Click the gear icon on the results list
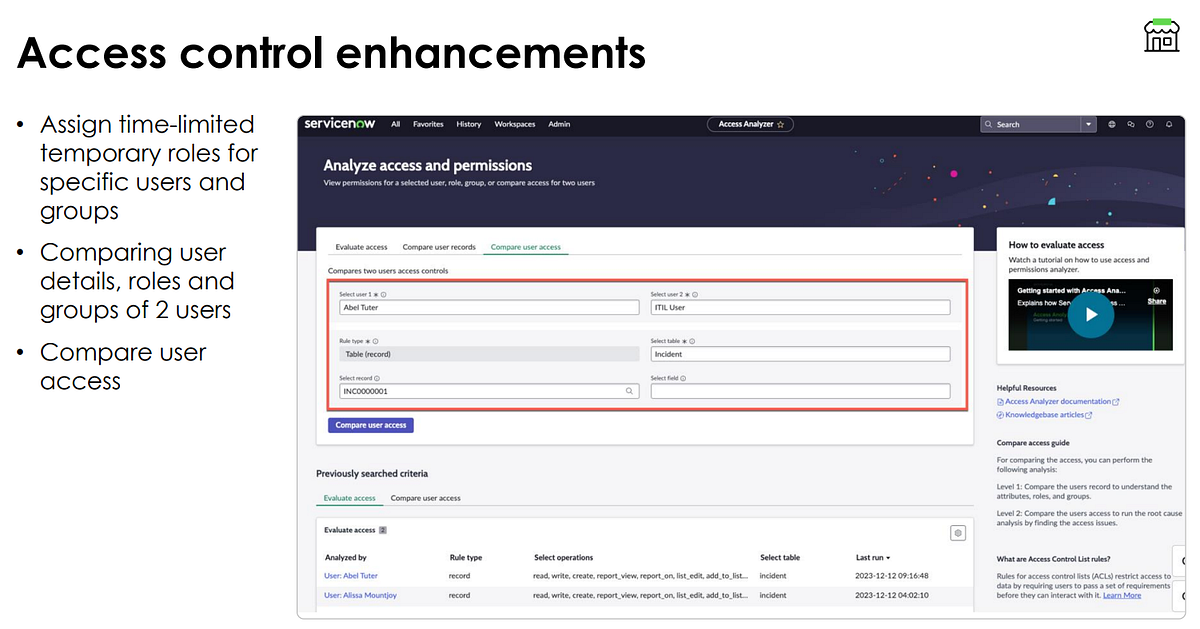This screenshot has width=1200, height=629. [958, 533]
